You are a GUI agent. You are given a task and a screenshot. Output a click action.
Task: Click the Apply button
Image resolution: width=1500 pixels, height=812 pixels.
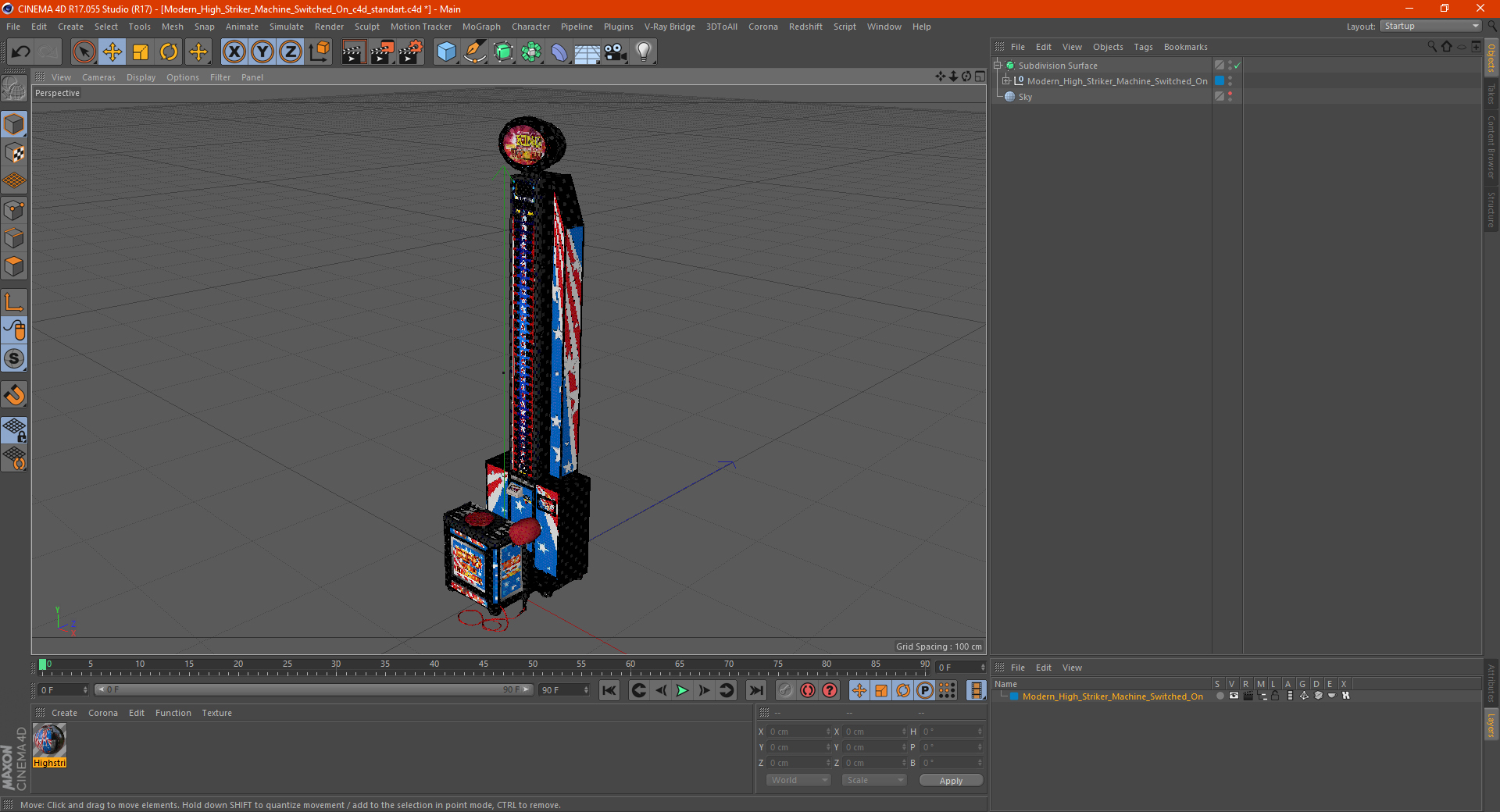coord(951,781)
